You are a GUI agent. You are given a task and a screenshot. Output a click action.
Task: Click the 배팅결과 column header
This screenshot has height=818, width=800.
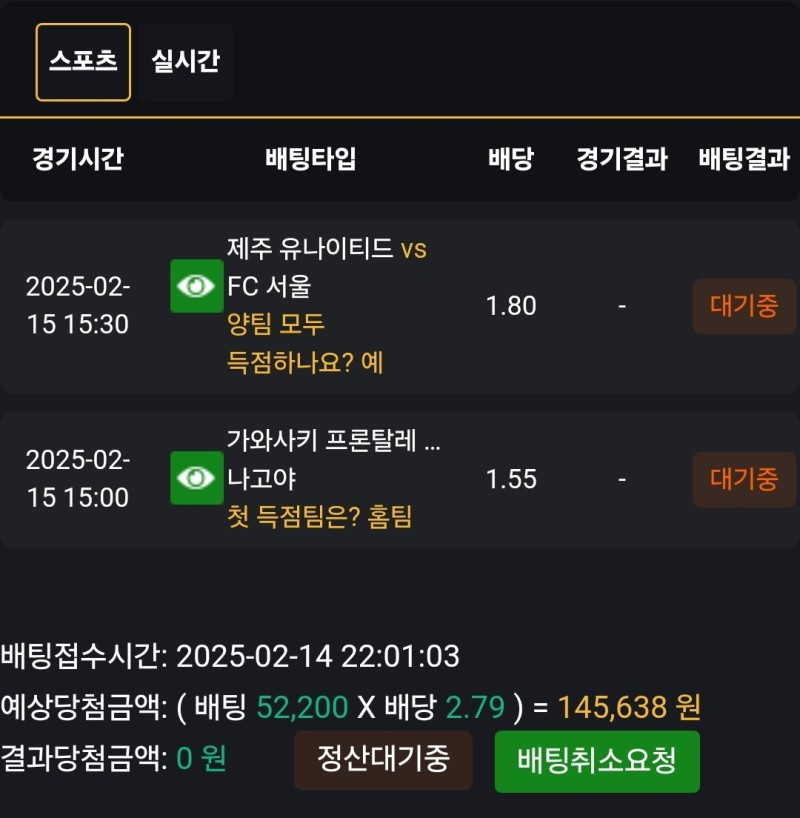(744, 159)
